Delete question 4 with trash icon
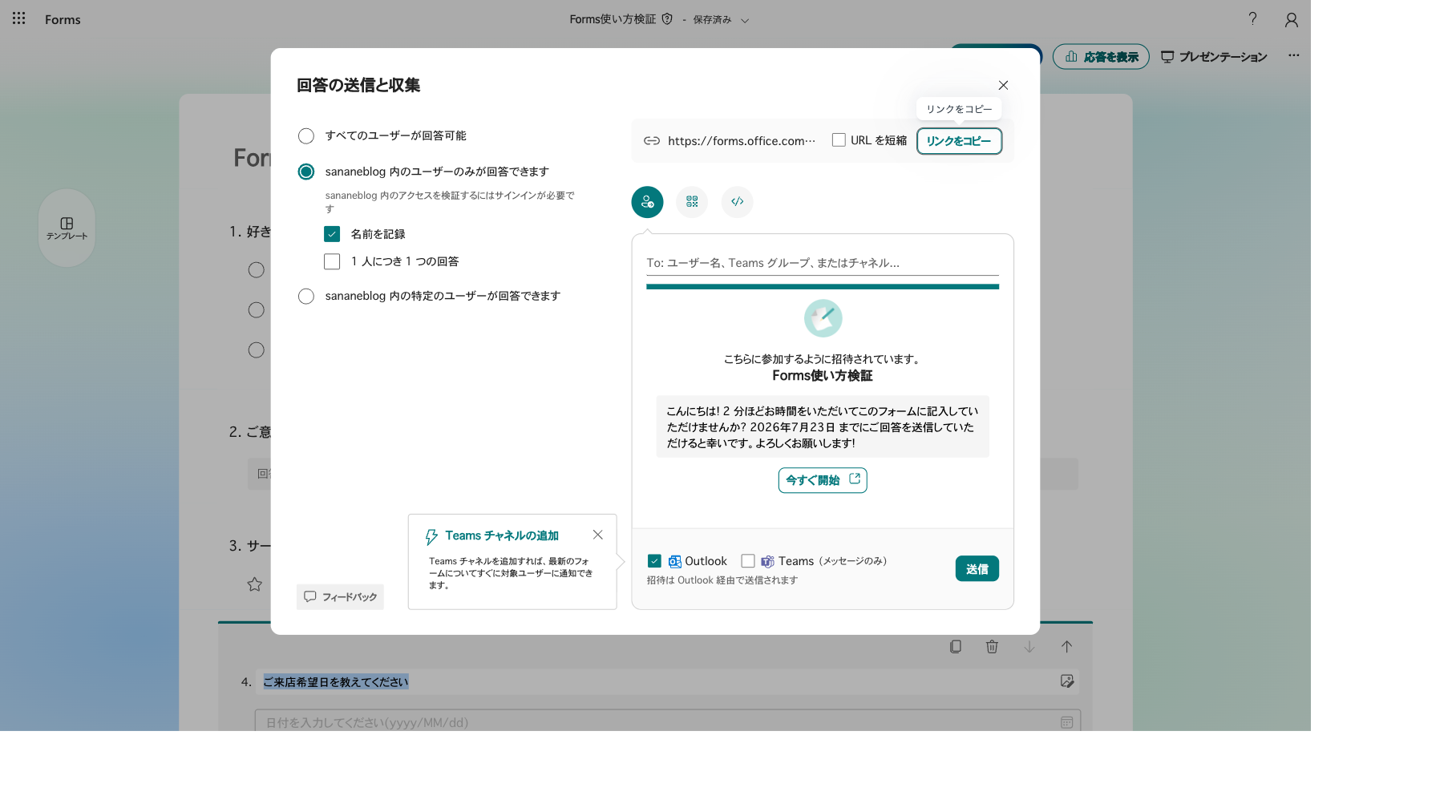1456x812 pixels. [x=992, y=647]
